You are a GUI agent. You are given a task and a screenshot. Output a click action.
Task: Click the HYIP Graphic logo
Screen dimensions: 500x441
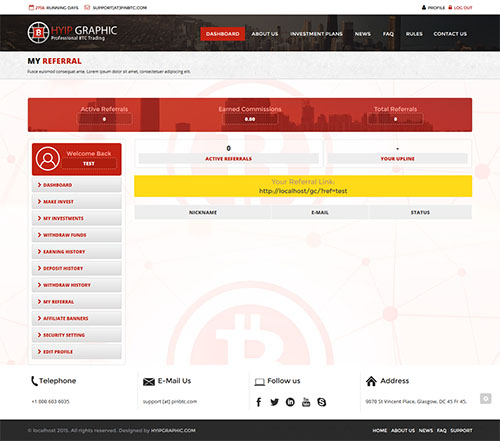72,33
